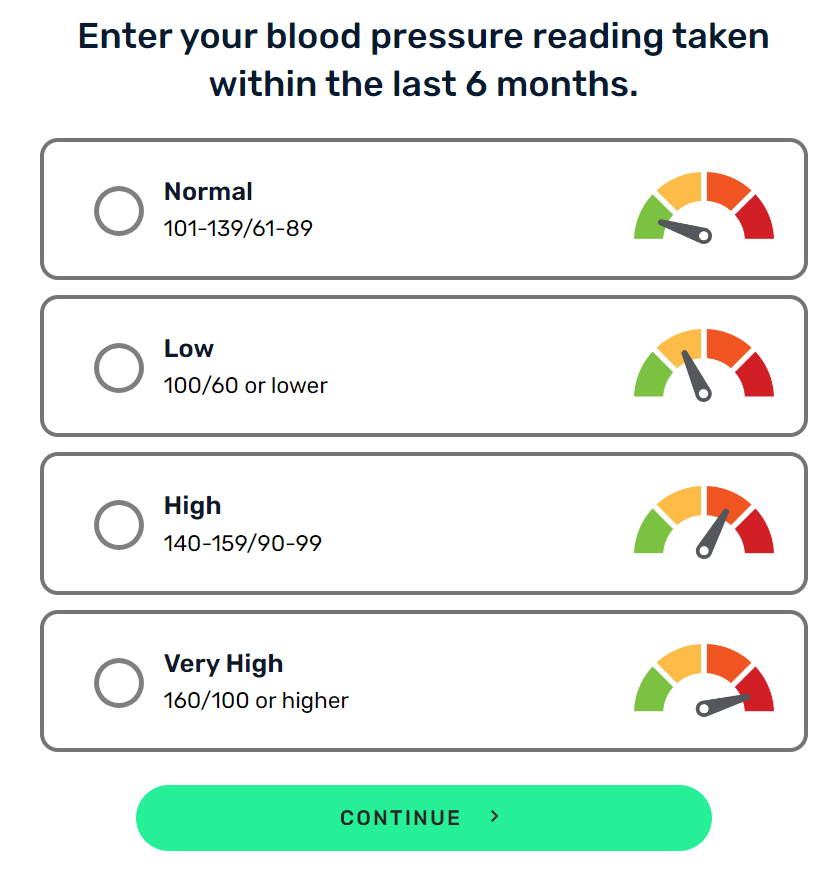830x872 pixels.
Task: Select the Very High radio button
Action: pyautogui.click(x=119, y=683)
